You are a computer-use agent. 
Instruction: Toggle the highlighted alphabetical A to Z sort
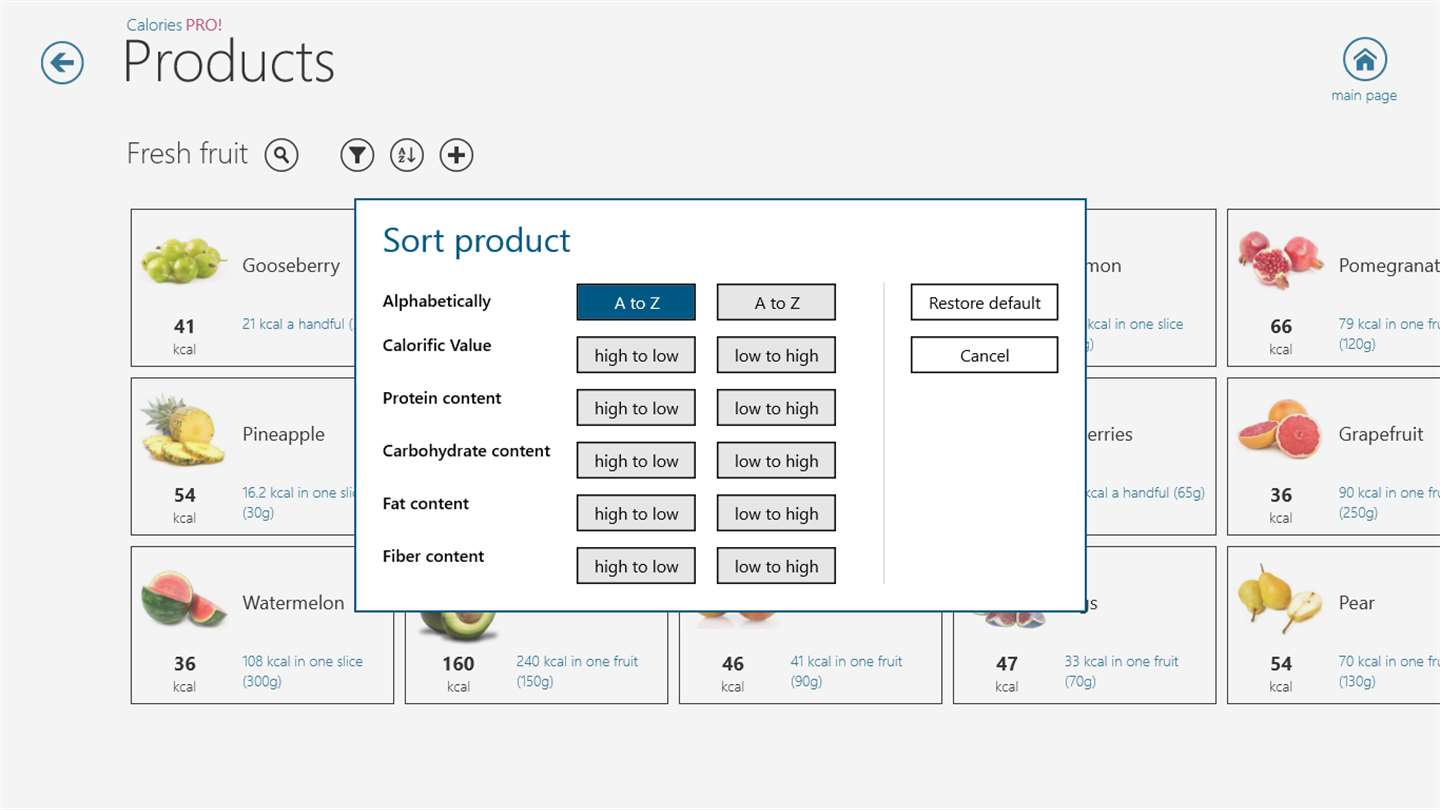pos(636,303)
